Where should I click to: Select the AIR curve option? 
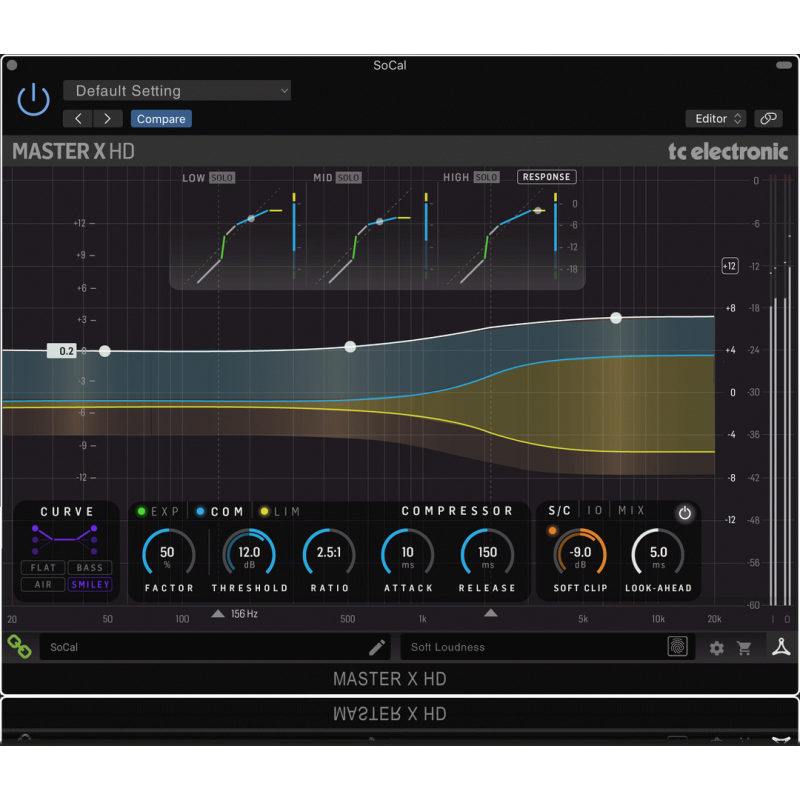tap(43, 584)
